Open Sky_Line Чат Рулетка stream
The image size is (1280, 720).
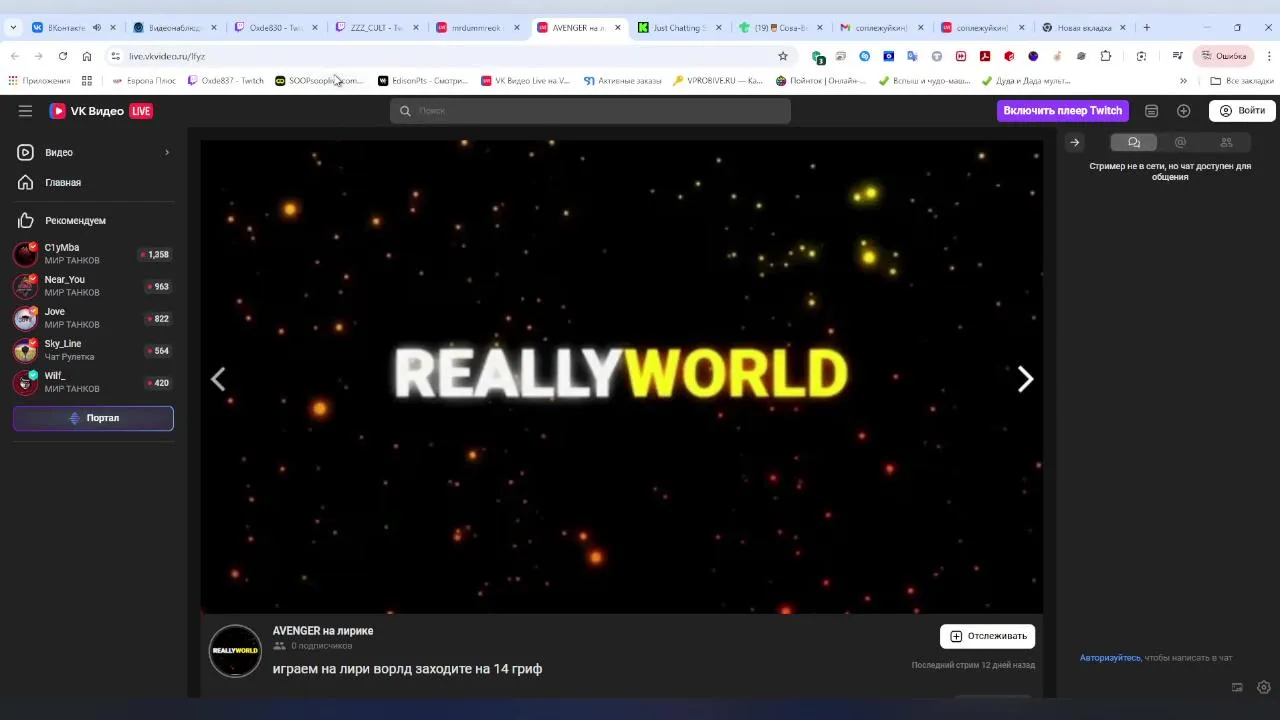point(93,350)
